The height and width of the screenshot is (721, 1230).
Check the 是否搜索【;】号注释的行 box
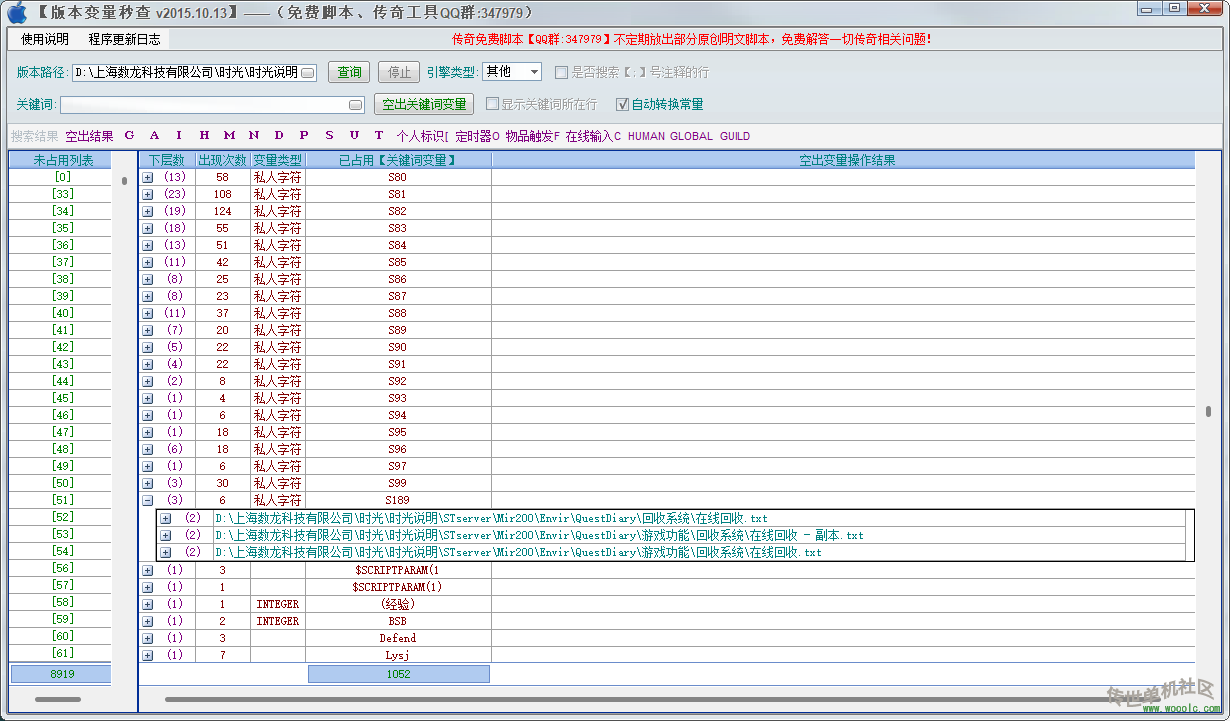562,72
